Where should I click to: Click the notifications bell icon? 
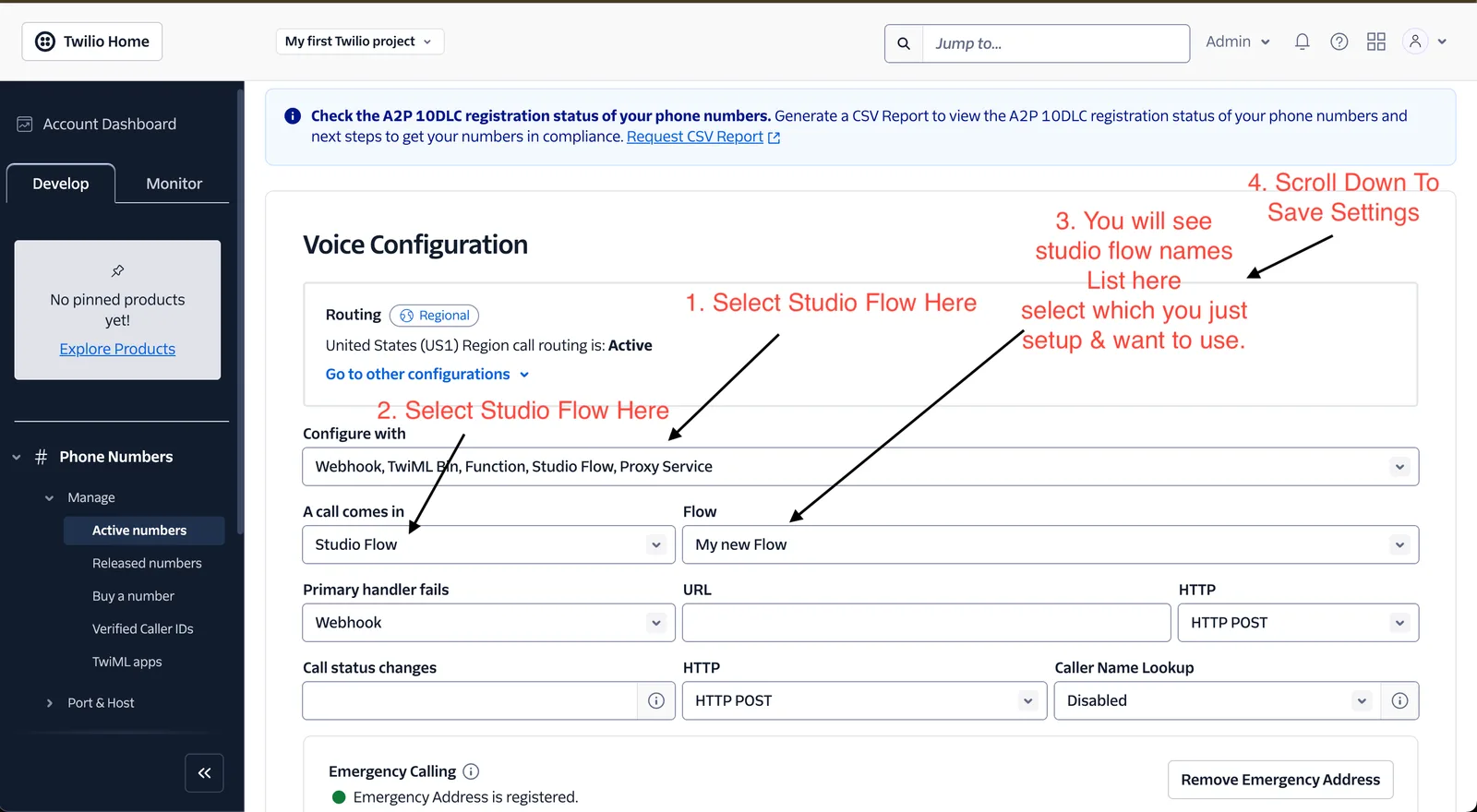pos(1302,42)
